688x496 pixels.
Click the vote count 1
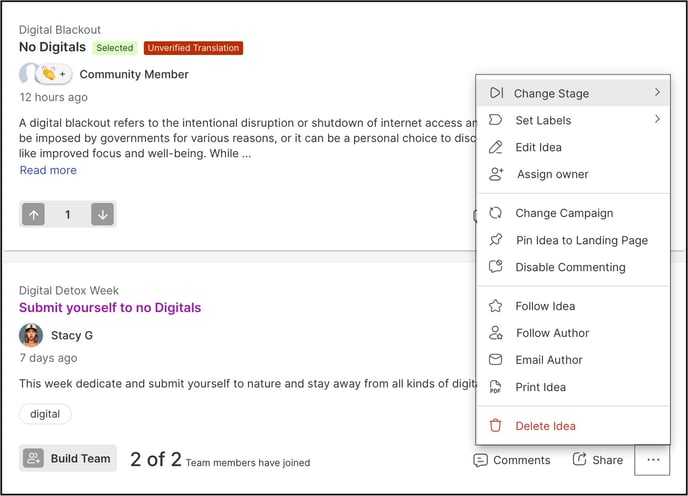[68, 215]
